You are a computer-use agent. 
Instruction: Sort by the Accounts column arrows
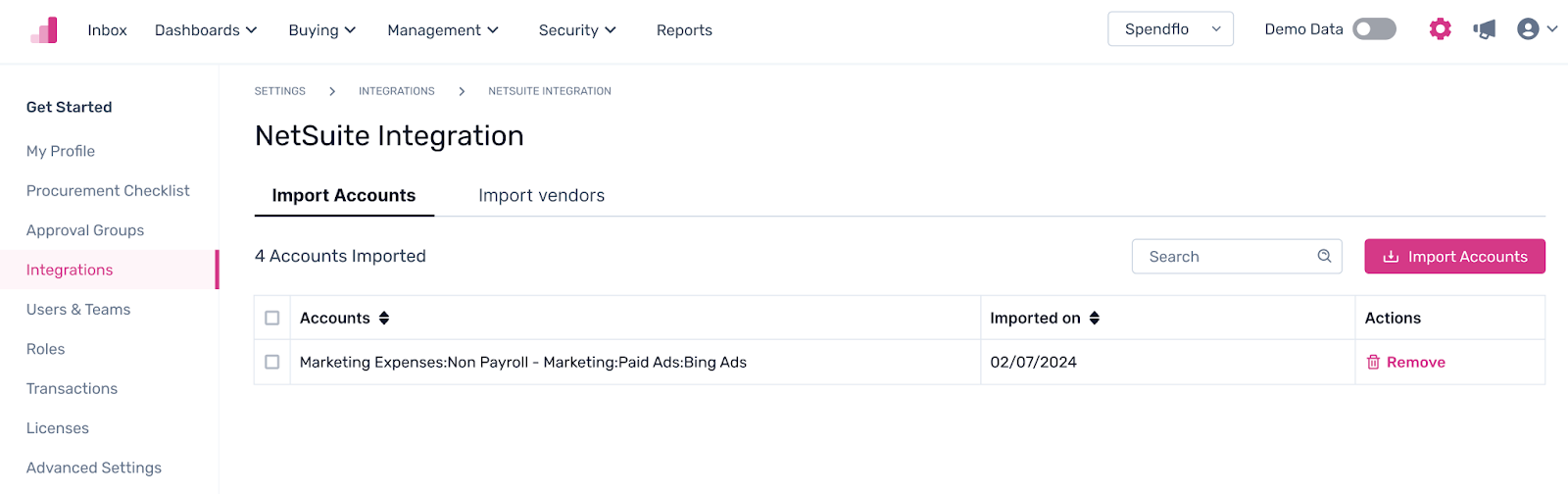pyautogui.click(x=384, y=318)
